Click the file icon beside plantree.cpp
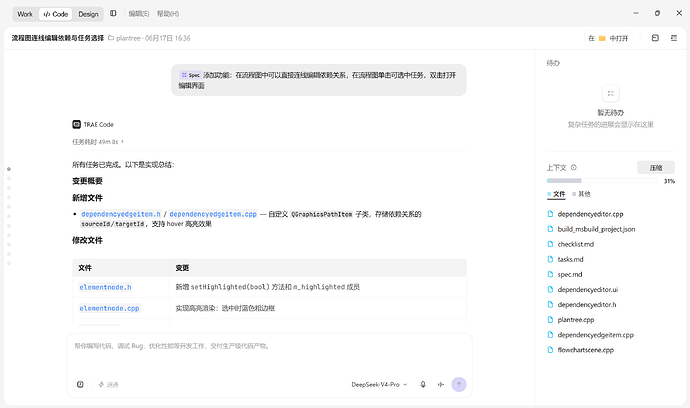 [550, 320]
